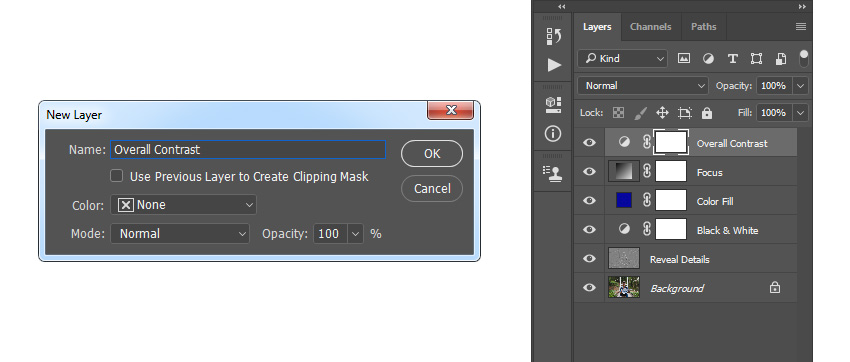The image size is (850, 362).
Task: Select the Black & White layer mask thumbnail
Action: [x=671, y=230]
